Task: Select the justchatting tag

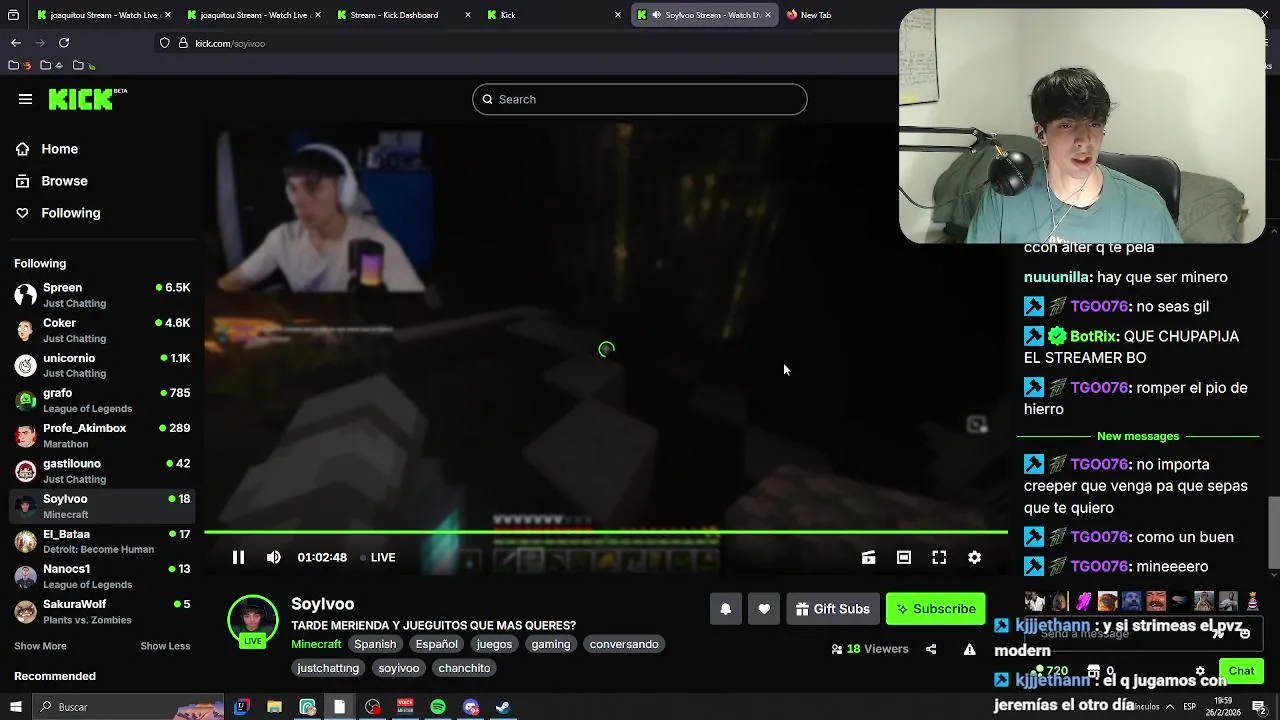Action: [328, 668]
